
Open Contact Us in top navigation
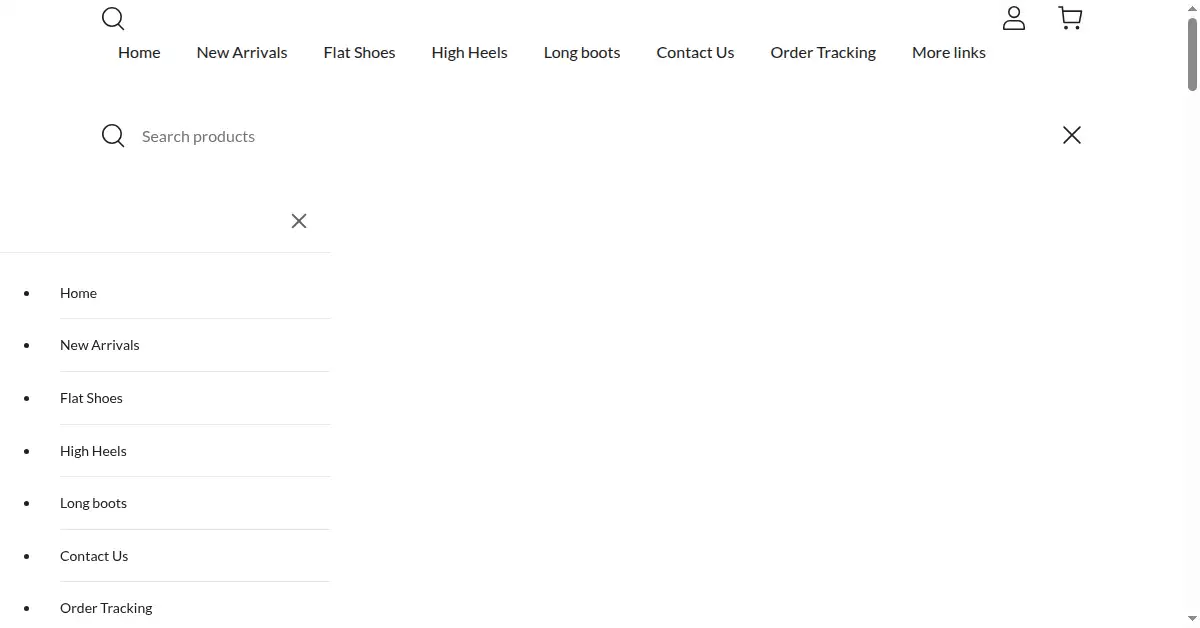(x=695, y=52)
